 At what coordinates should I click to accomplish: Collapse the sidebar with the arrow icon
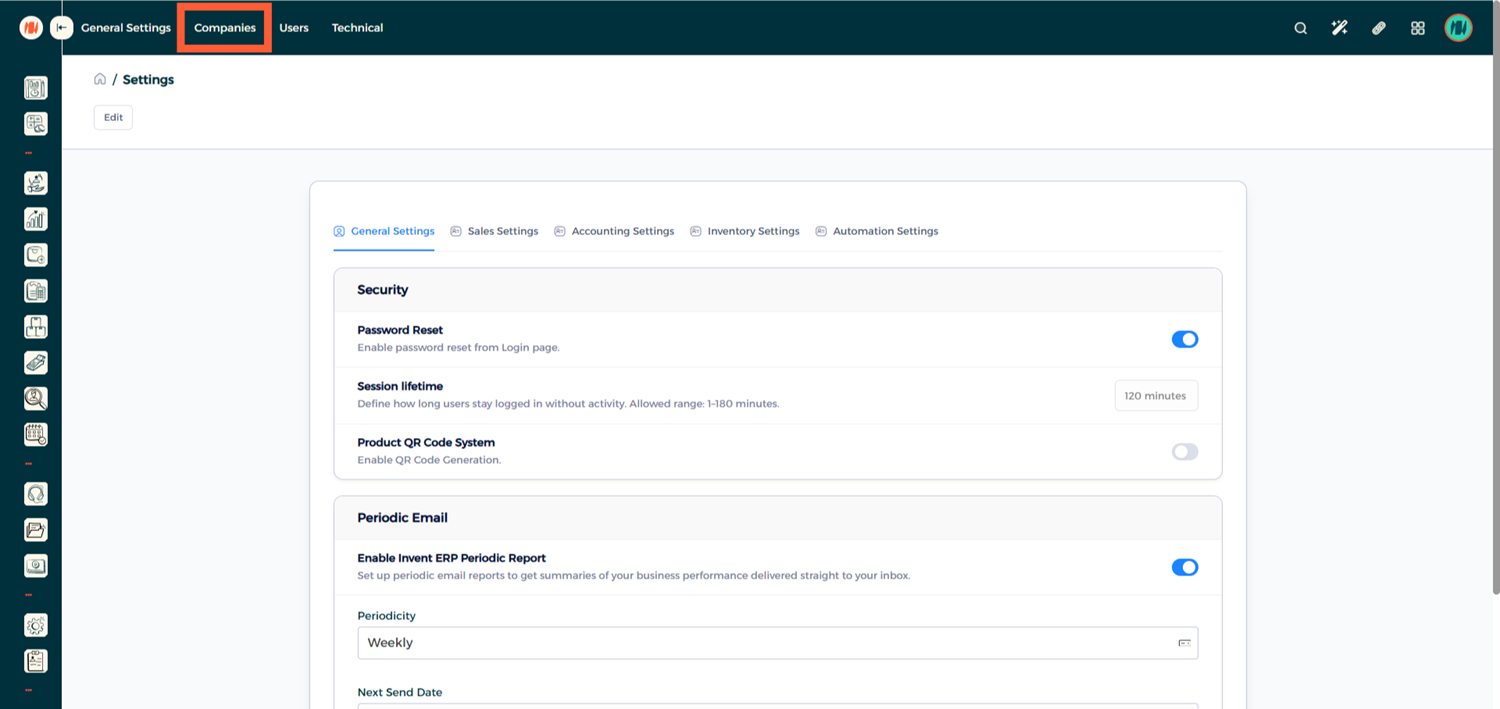[x=62, y=28]
